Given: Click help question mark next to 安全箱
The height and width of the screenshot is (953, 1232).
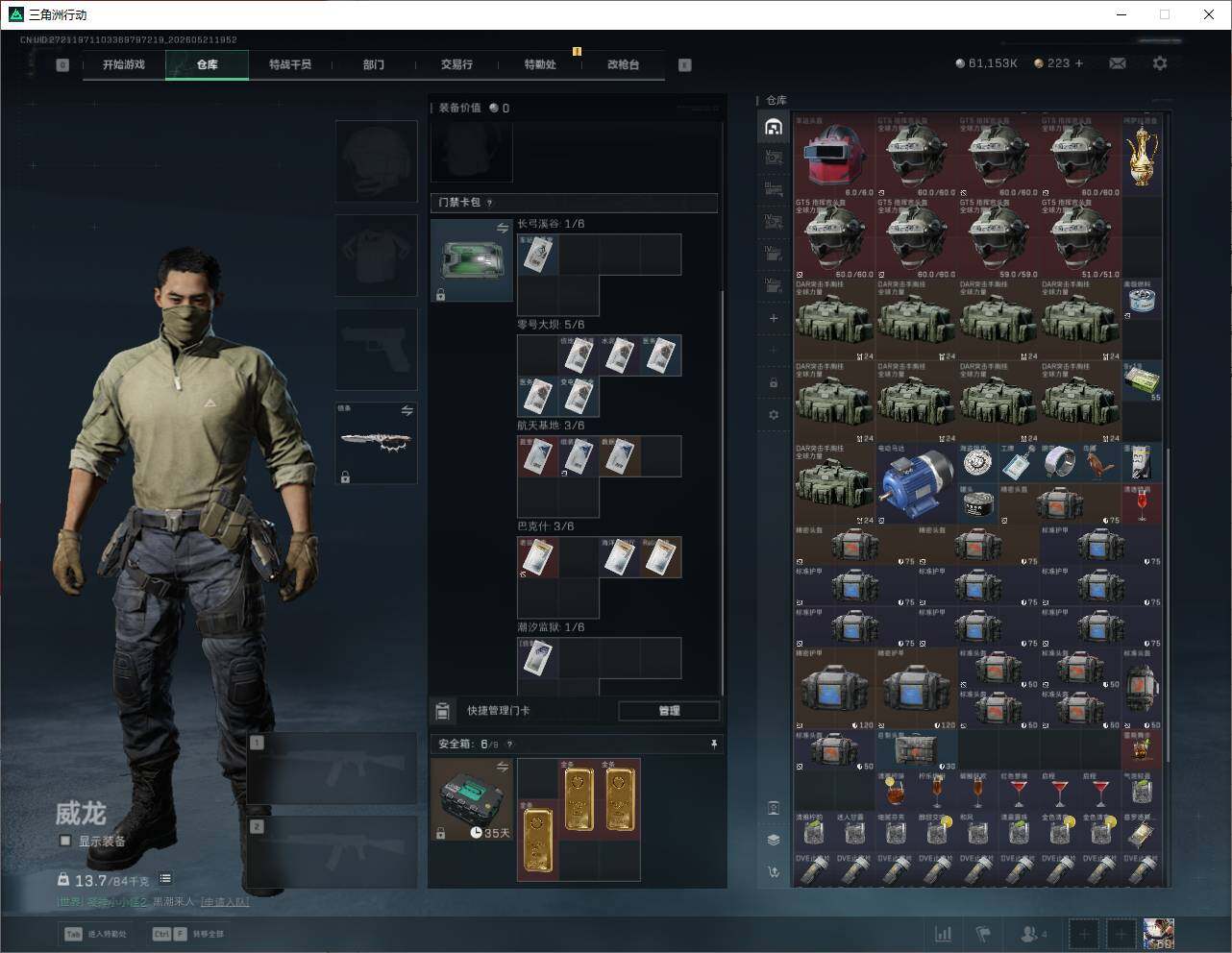Looking at the screenshot, I should (x=509, y=745).
